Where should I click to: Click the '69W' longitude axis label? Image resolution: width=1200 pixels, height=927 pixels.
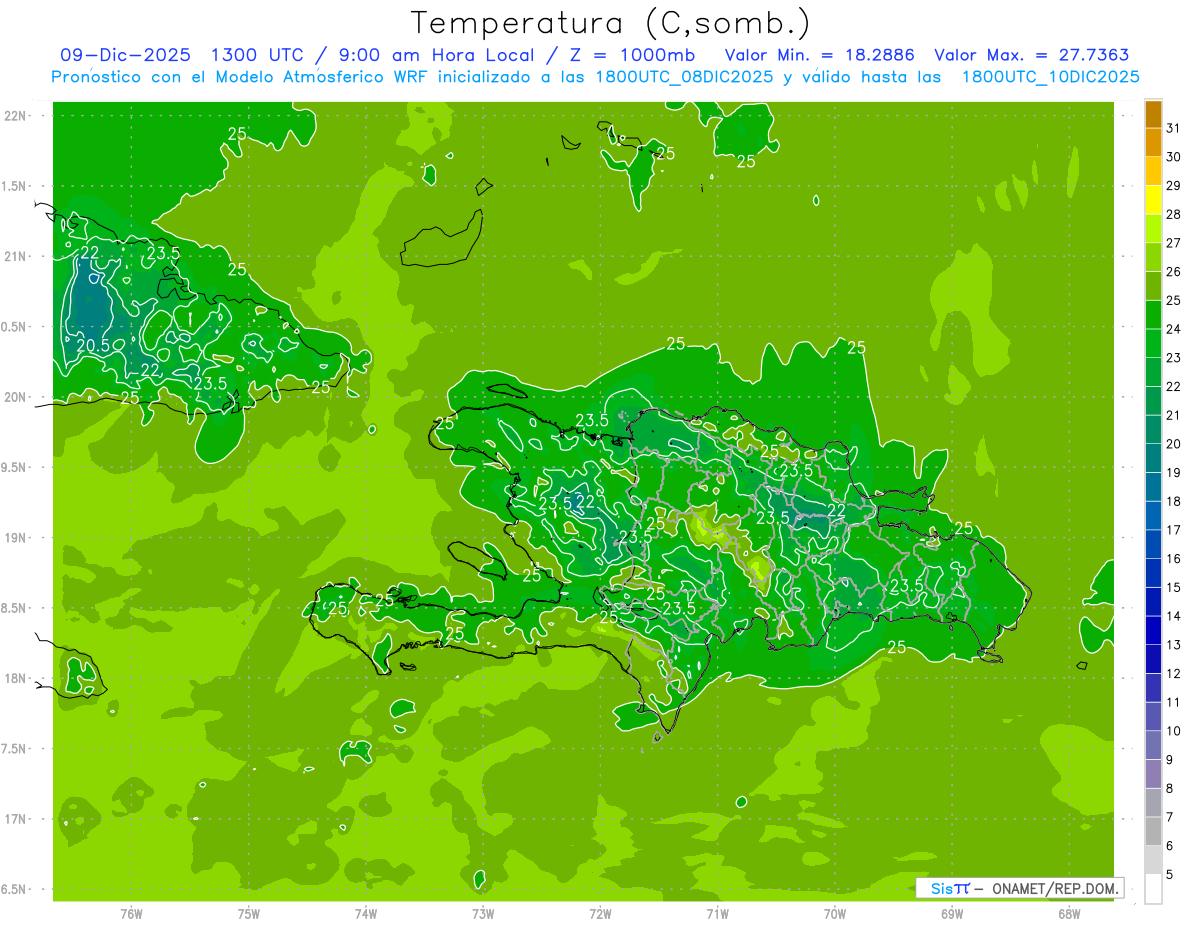point(951,913)
